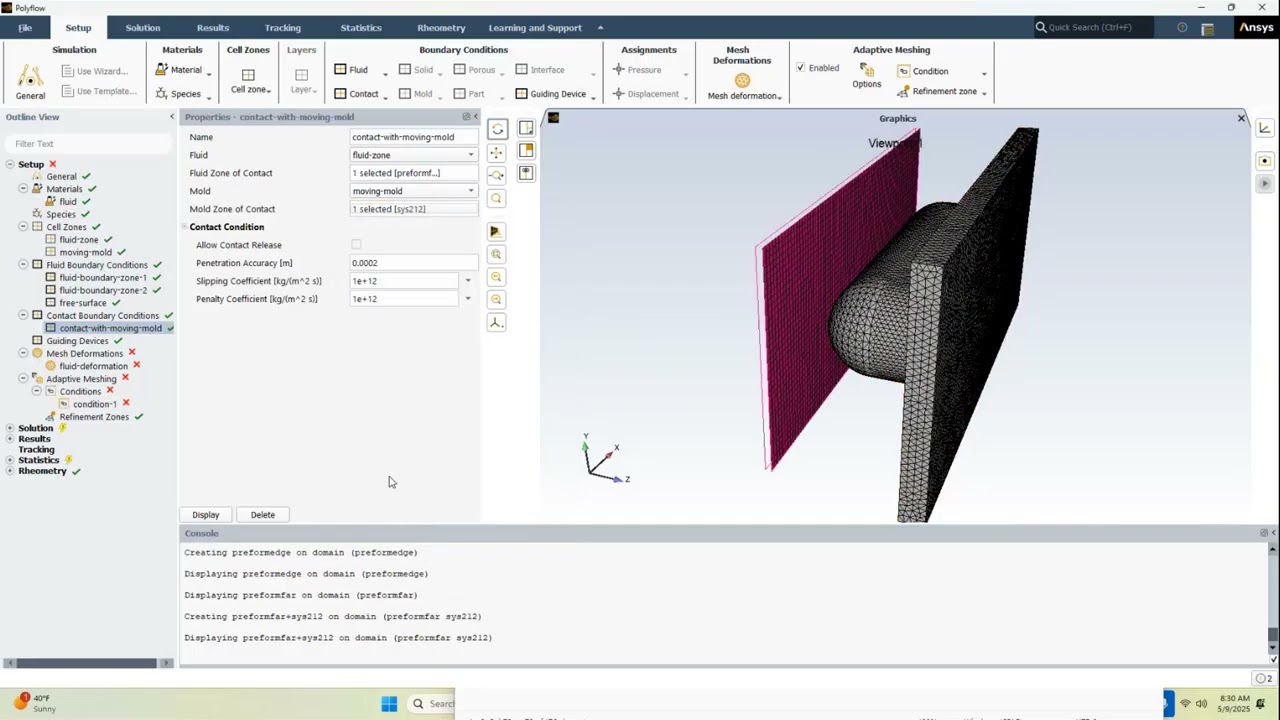Select fluid-boundary-zone-1 in outline
The image size is (1280, 720).
[x=103, y=278]
